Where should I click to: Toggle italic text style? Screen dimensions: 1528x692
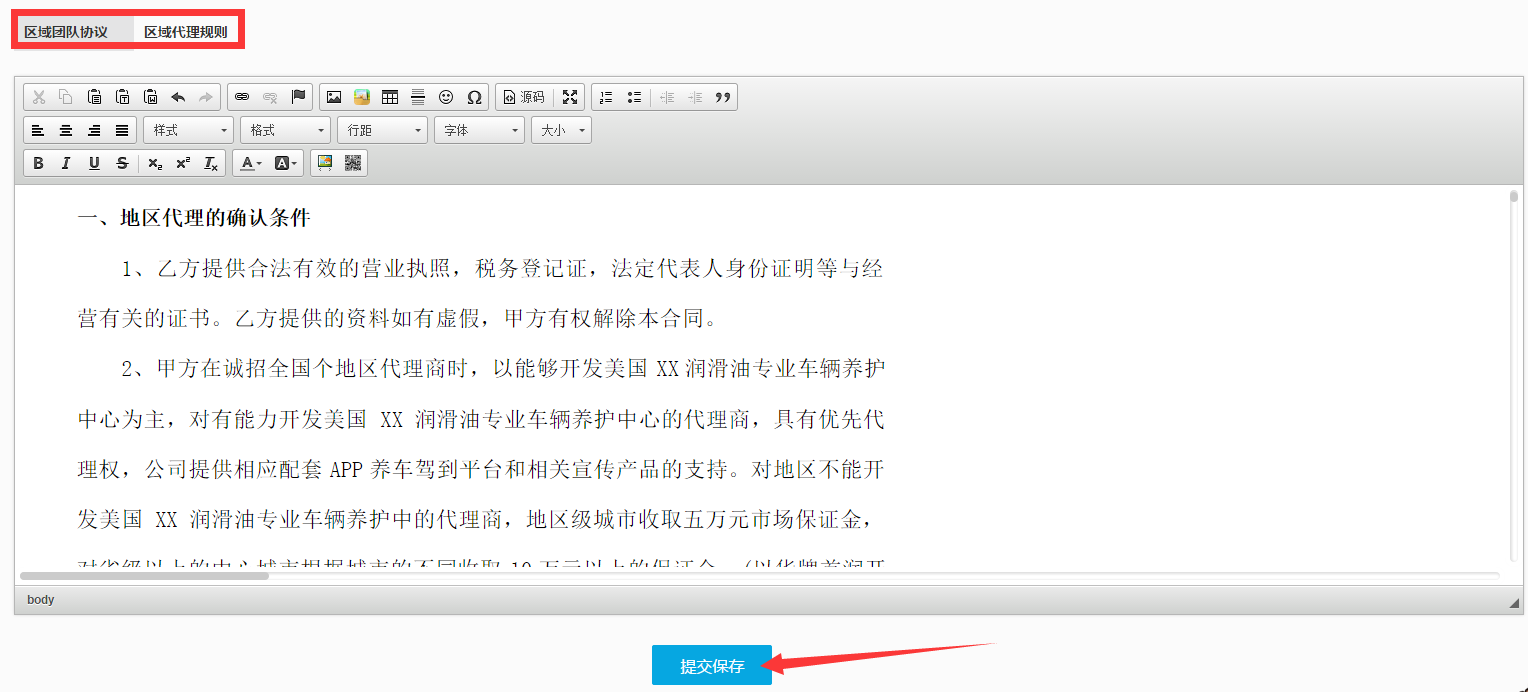click(x=66, y=163)
